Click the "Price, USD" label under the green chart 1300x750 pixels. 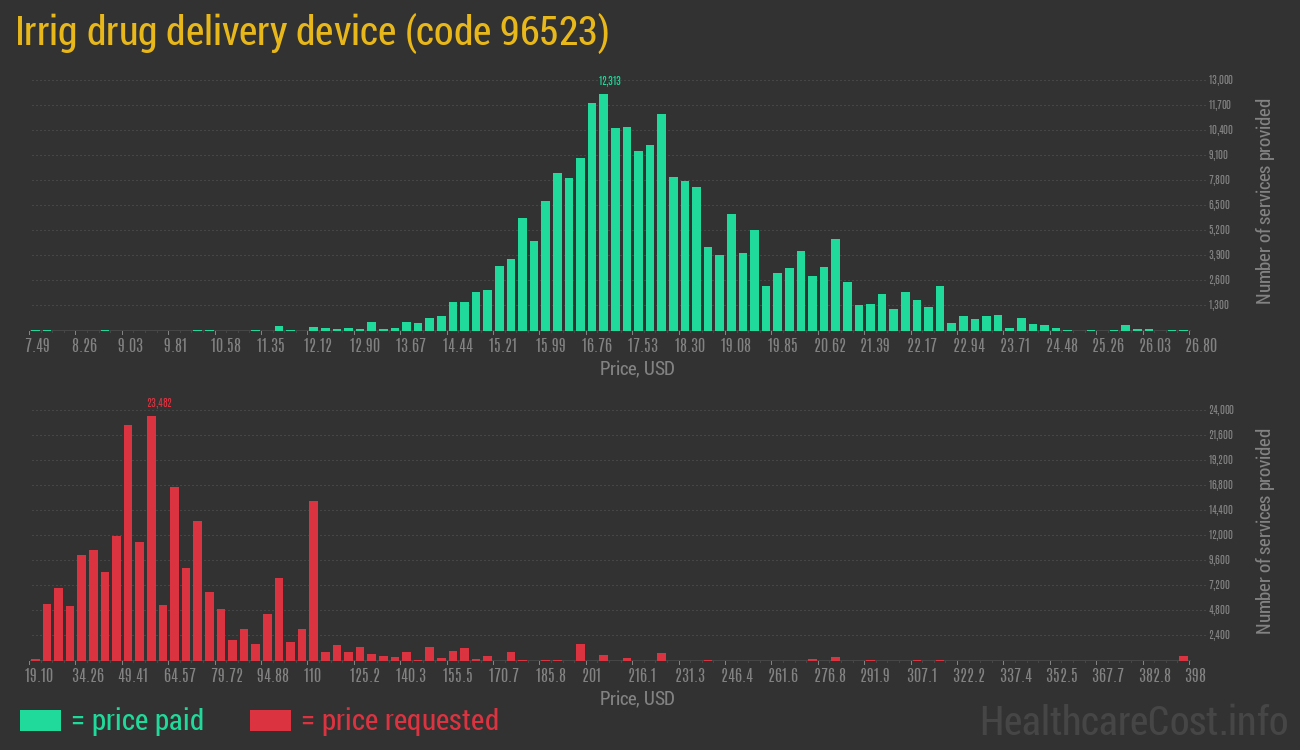coord(637,369)
